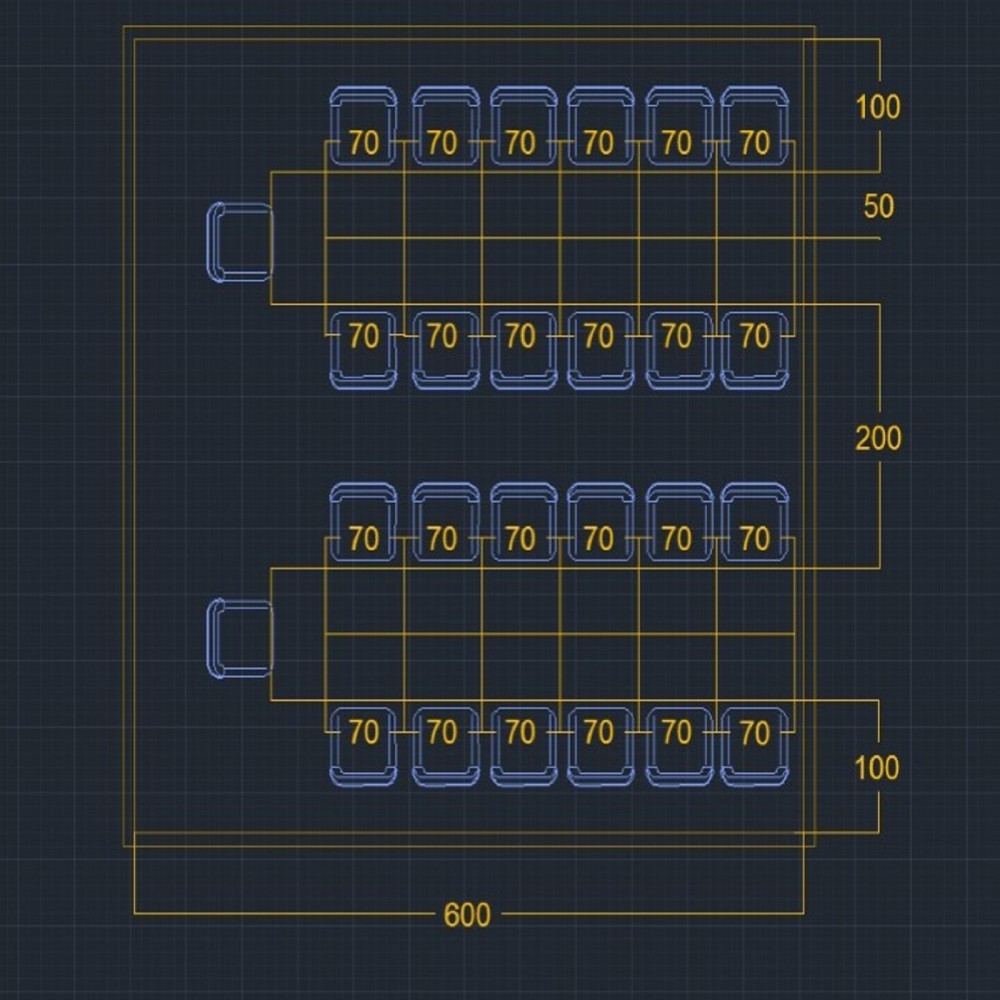Click the topmost 100 dimension text
Image resolution: width=1000 pixels, height=1000 pixels.
(x=877, y=107)
